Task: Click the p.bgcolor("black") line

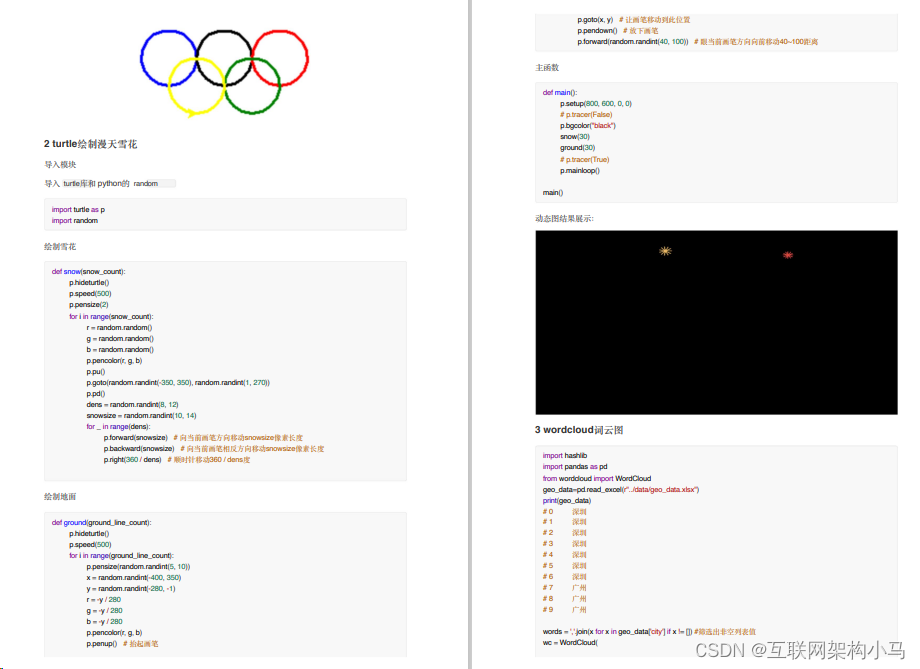Action: (587, 126)
